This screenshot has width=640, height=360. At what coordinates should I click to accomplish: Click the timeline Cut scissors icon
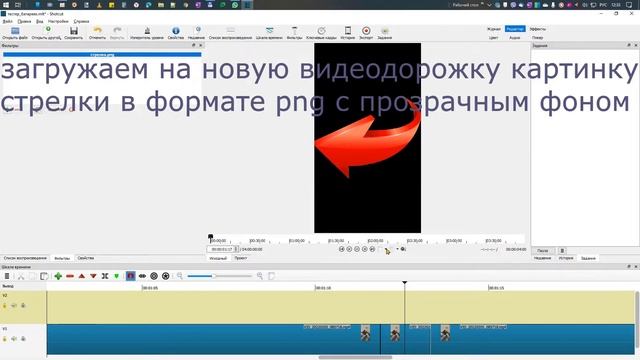[x=20, y=276]
